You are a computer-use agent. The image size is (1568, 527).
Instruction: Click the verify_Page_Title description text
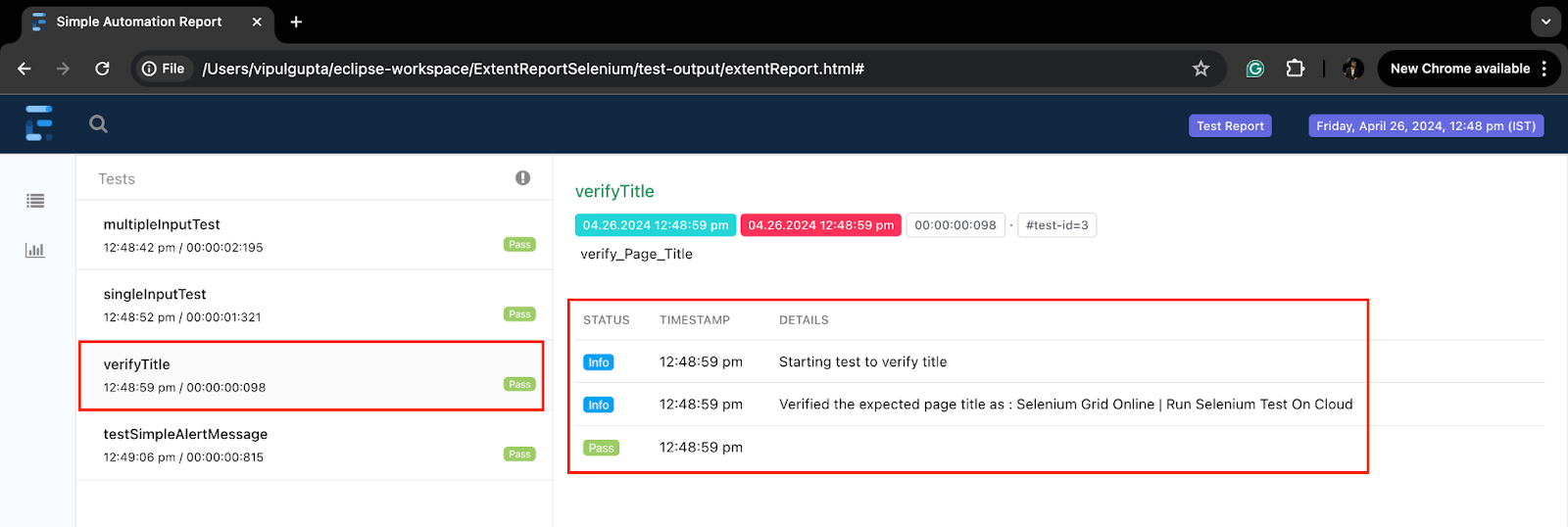tap(637, 255)
